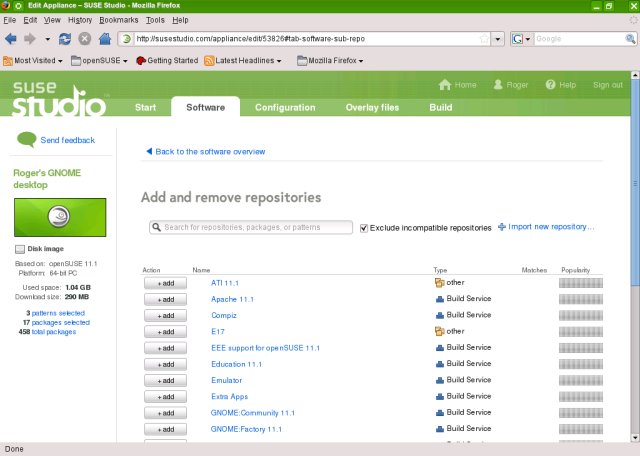The width and height of the screenshot is (640, 456).
Task: Add the Apache 11.1 repository
Action: [165, 299]
